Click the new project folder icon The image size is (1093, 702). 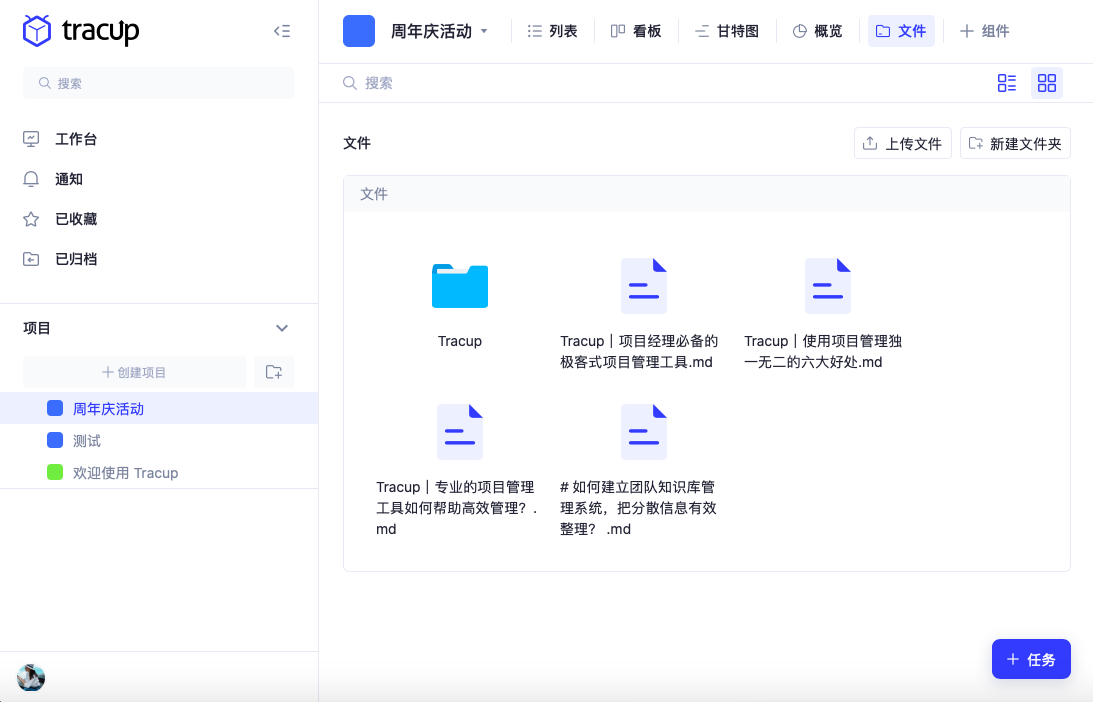(274, 372)
